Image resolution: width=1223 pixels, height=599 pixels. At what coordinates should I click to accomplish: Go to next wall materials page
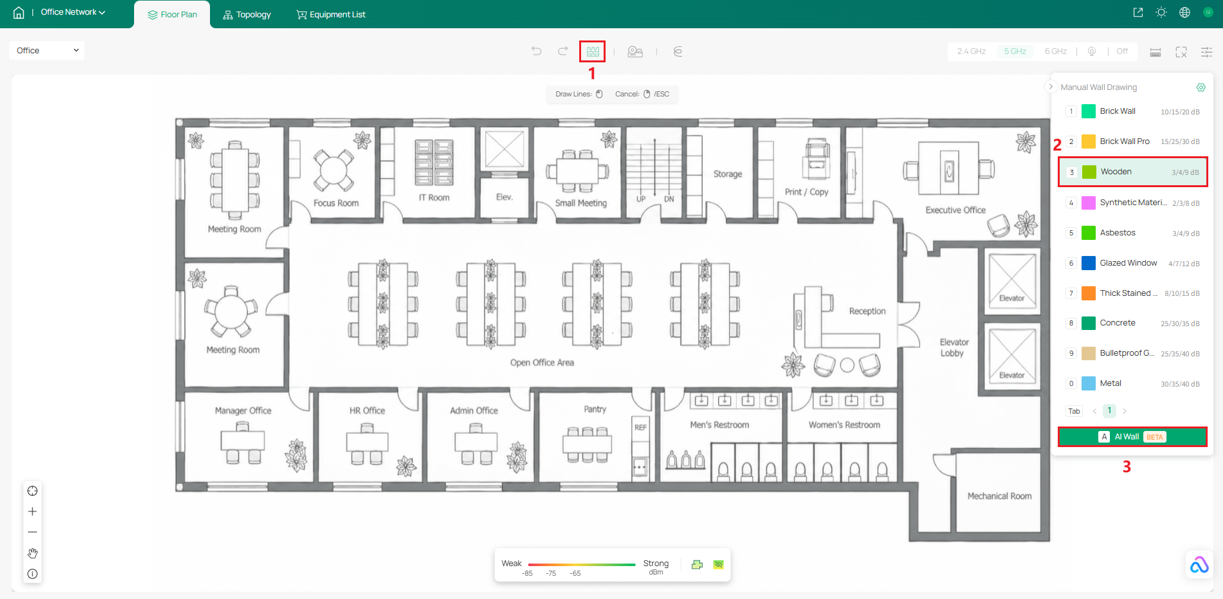tap(1124, 411)
